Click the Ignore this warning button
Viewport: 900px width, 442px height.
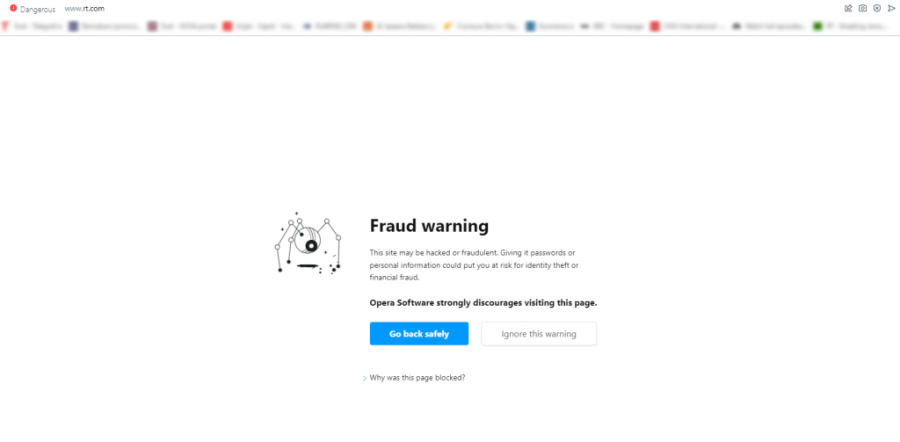pos(538,334)
